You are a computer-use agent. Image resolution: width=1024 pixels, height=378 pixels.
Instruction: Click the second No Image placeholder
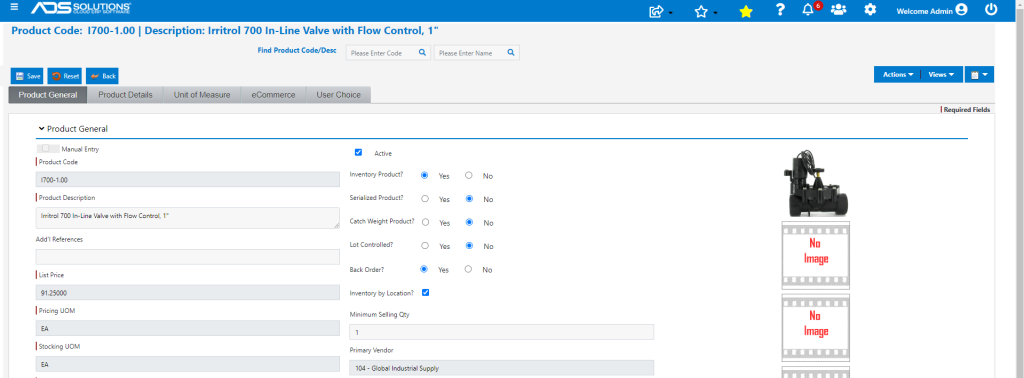(816, 328)
